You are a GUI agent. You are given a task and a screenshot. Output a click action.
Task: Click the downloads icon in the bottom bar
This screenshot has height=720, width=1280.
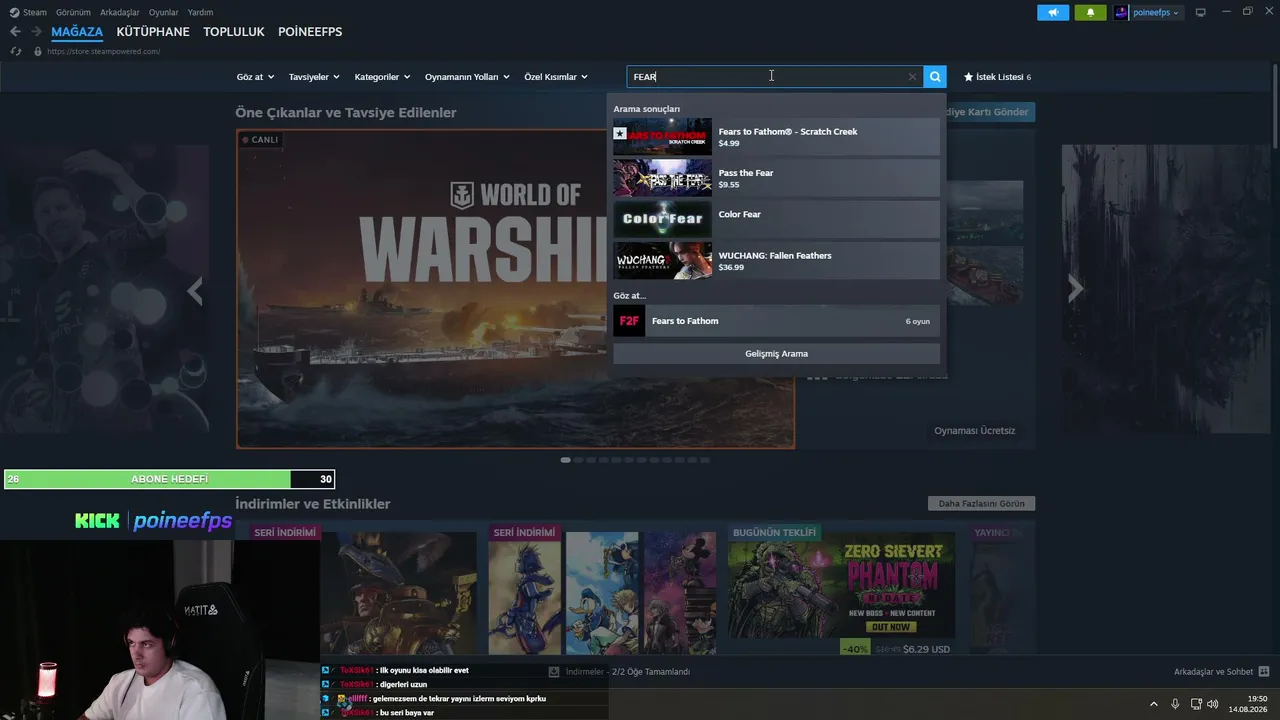coord(554,672)
